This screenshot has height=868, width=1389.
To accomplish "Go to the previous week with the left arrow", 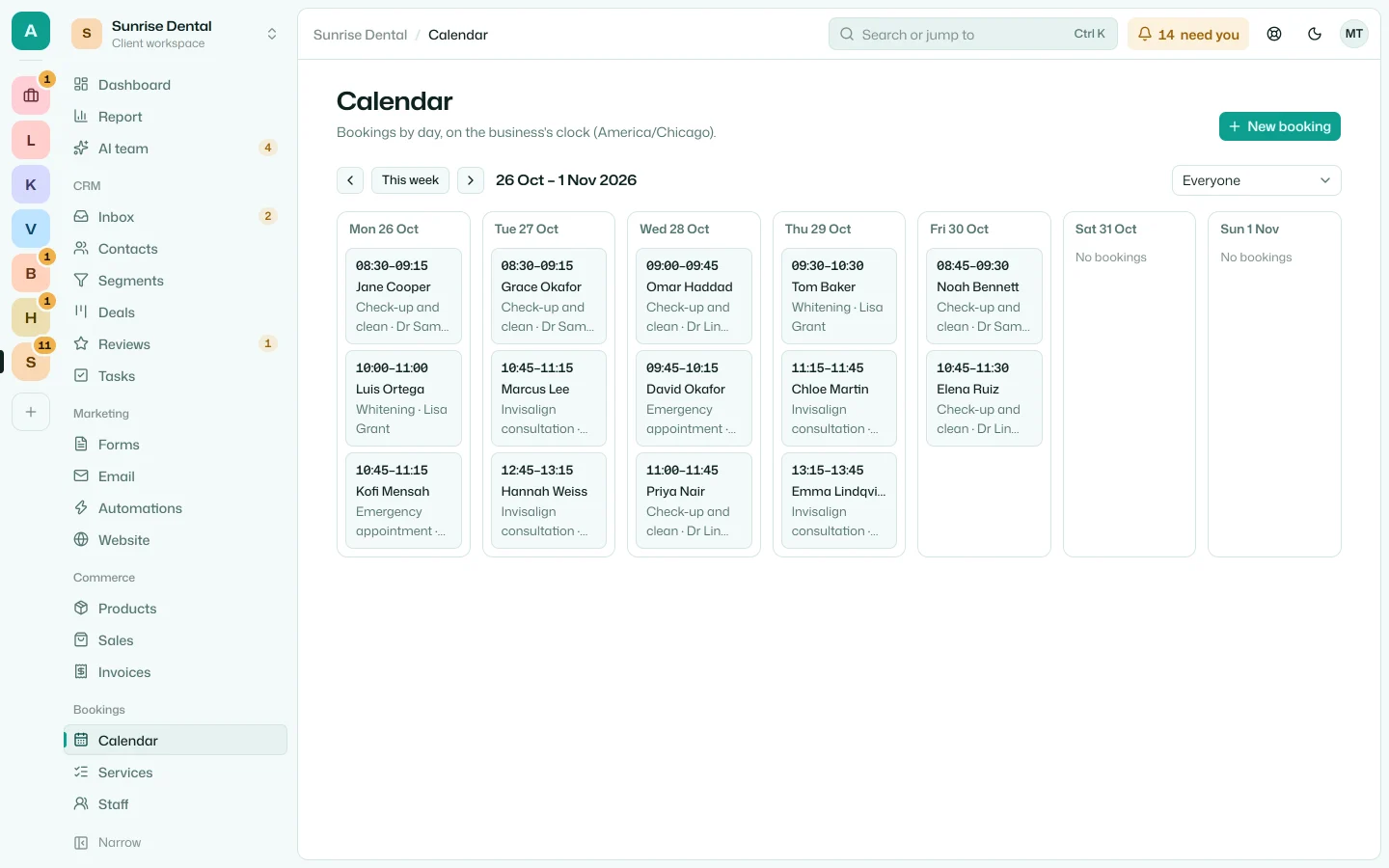I will tap(350, 180).
